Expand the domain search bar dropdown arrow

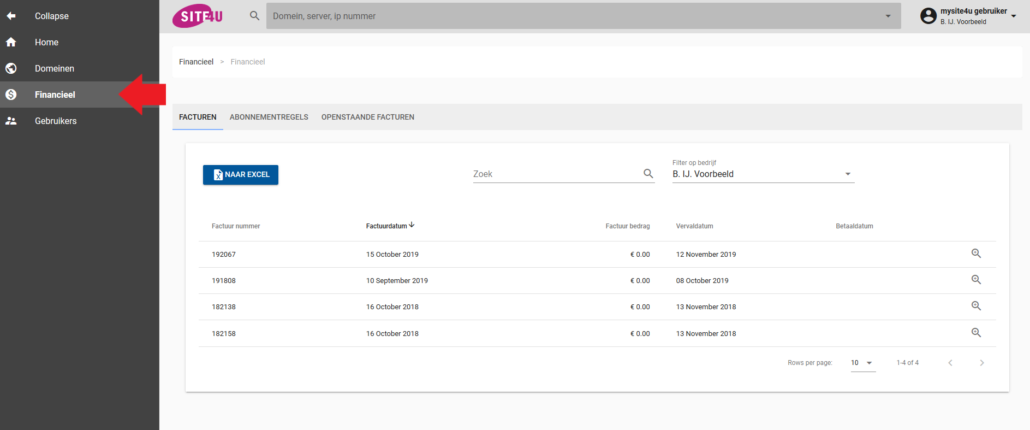click(888, 16)
